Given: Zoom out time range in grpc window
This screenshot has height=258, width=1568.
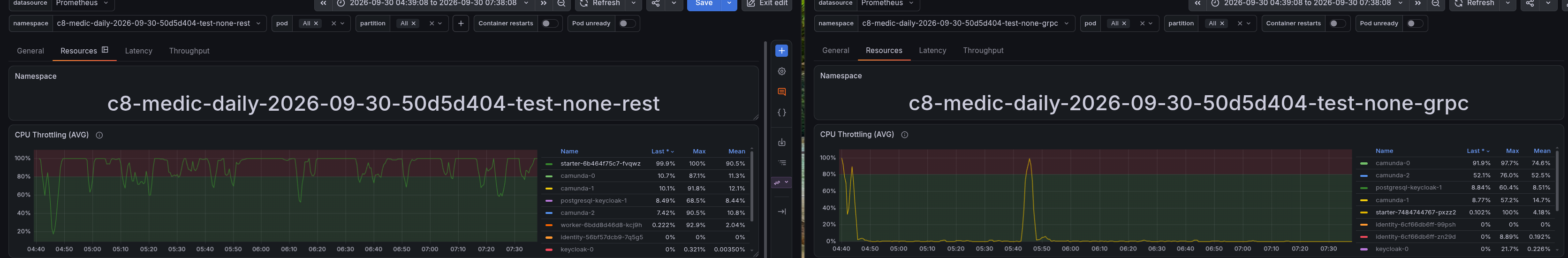Looking at the screenshot, I should [1435, 4].
